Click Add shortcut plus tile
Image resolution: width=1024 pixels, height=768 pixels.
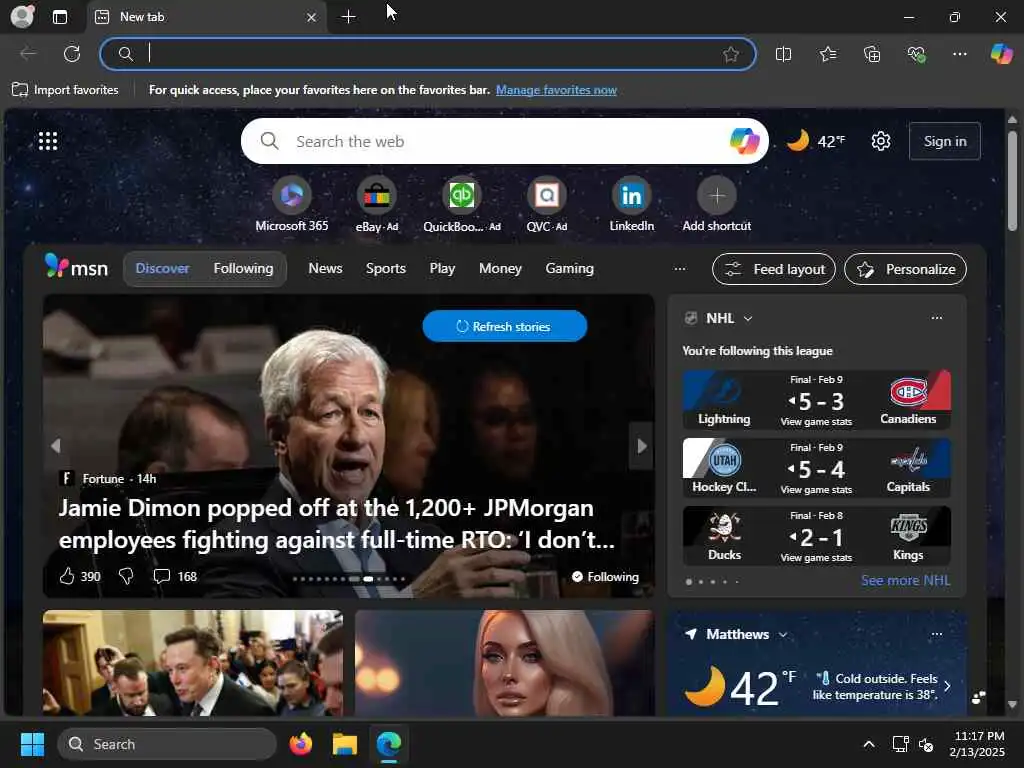click(x=716, y=204)
